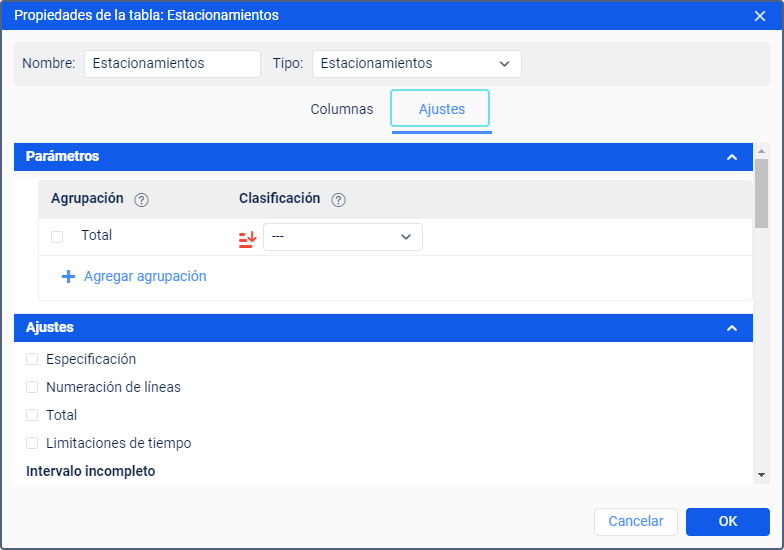Open the Clasificación sorting dropdown
Image resolution: width=784 pixels, height=550 pixels.
pos(342,237)
